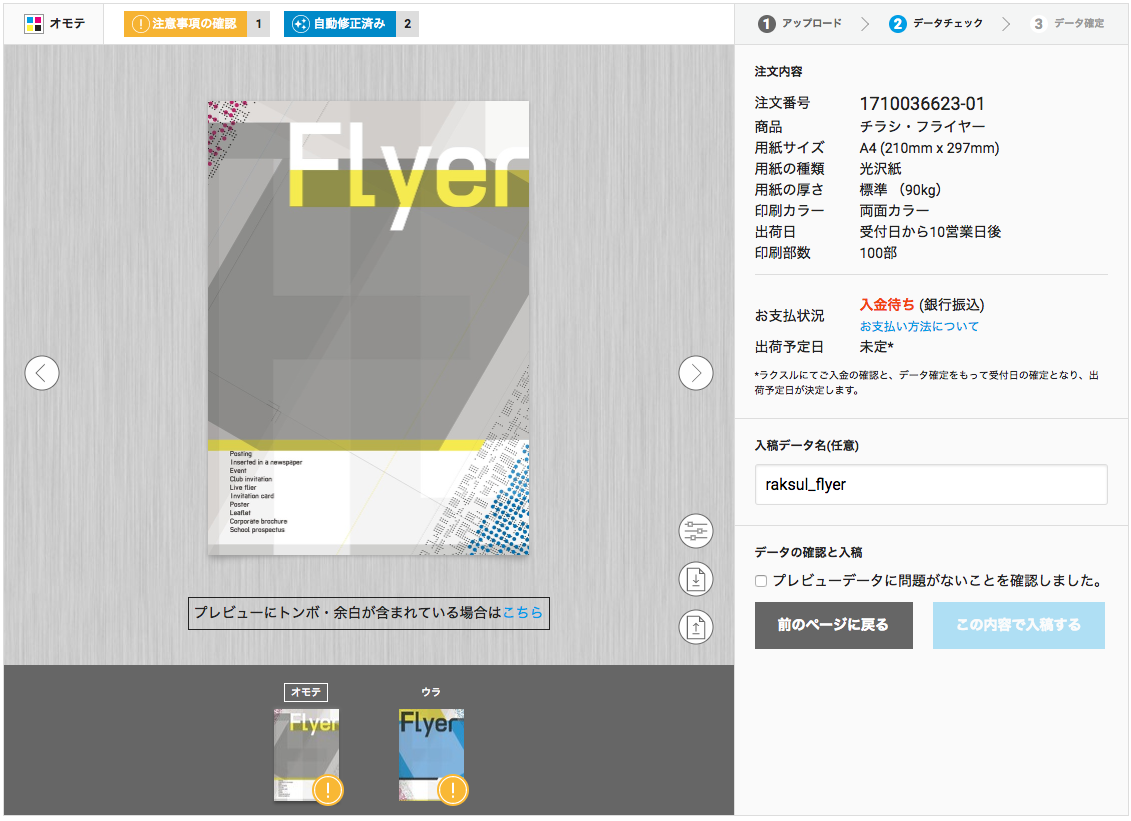The width and height of the screenshot is (1131, 821).
Task: Click the next page arrow icon
Action: [x=696, y=373]
